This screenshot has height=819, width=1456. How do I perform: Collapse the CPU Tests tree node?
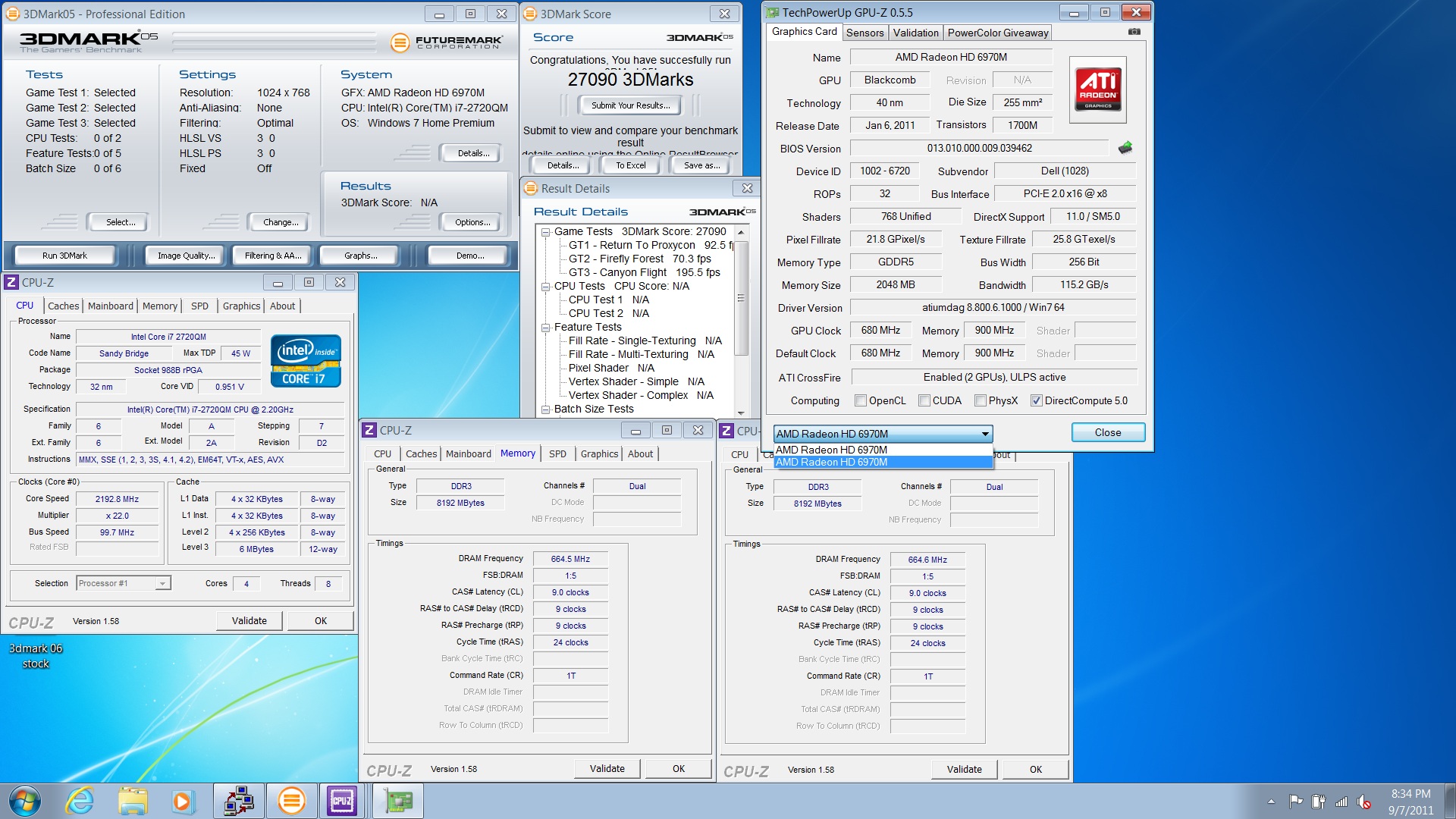pyautogui.click(x=545, y=287)
